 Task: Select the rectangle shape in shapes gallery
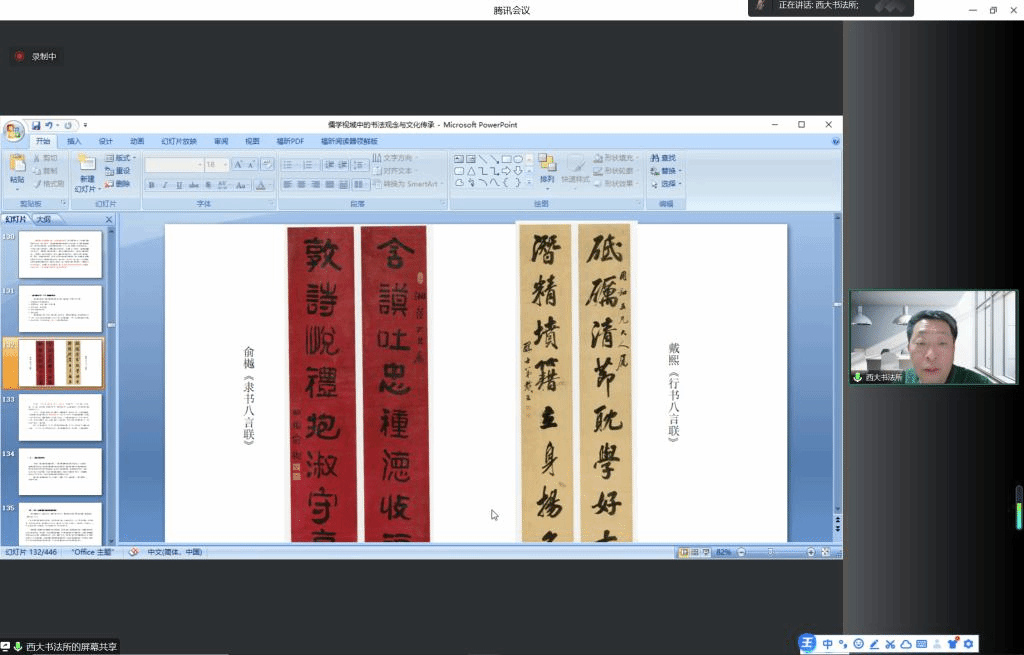point(506,159)
